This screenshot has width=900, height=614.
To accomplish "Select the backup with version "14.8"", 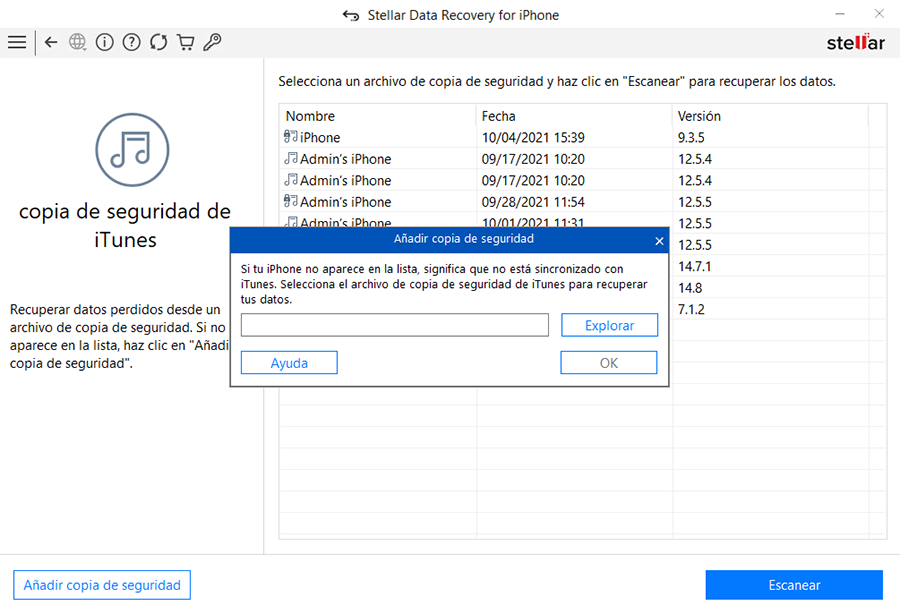I will (x=690, y=287).
